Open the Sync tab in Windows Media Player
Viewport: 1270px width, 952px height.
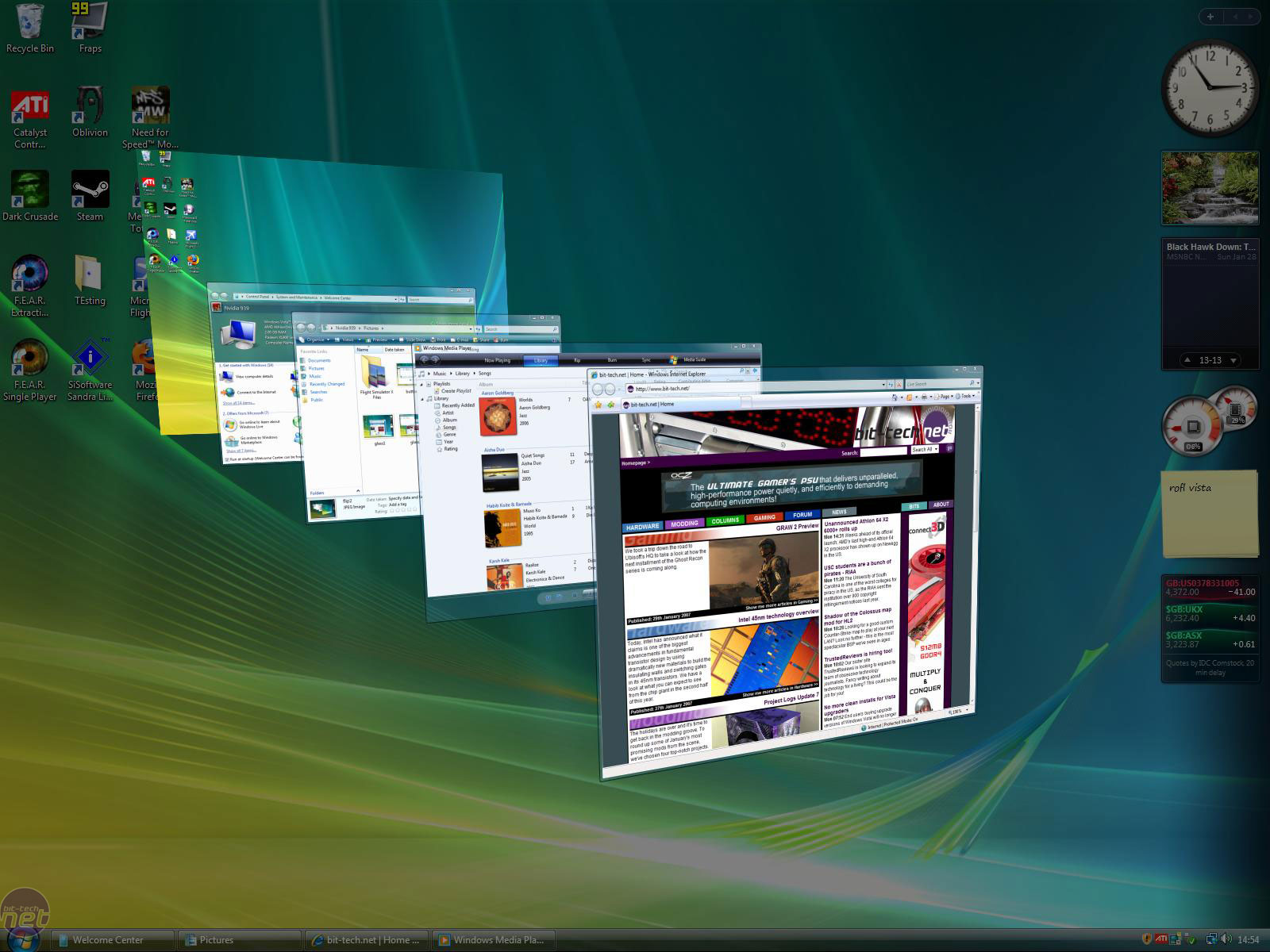click(646, 360)
